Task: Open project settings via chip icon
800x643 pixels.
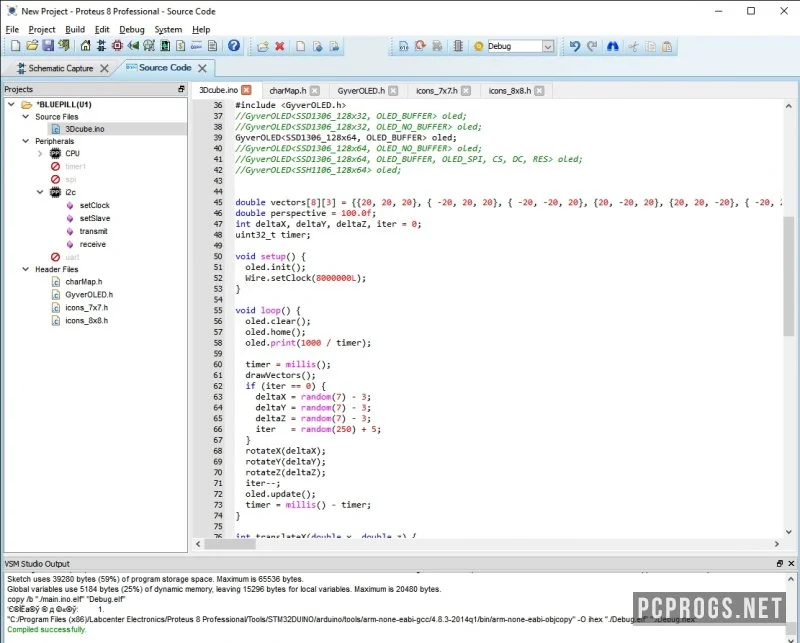Action: tap(458, 46)
